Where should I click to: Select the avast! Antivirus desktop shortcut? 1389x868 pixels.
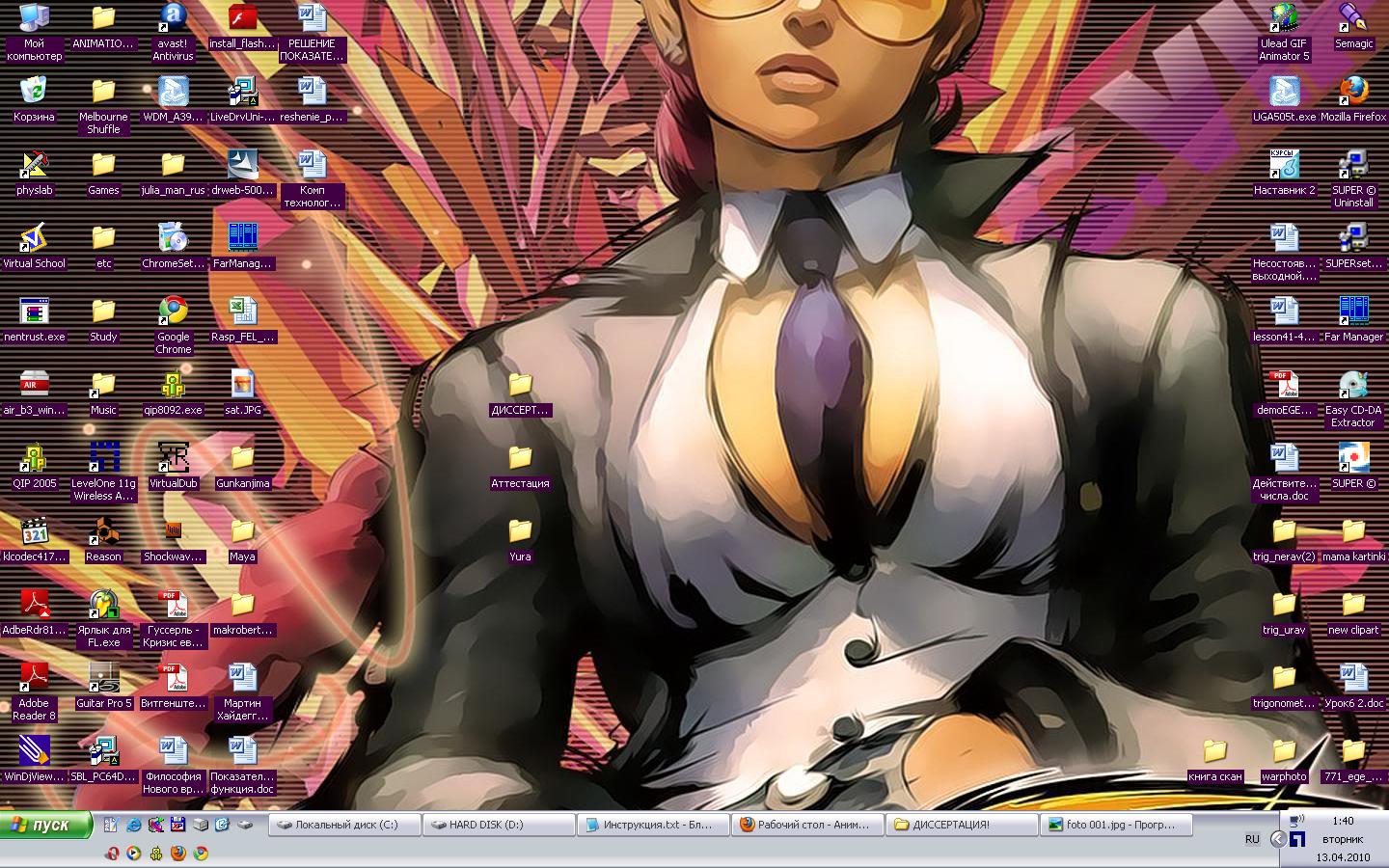[x=173, y=32]
